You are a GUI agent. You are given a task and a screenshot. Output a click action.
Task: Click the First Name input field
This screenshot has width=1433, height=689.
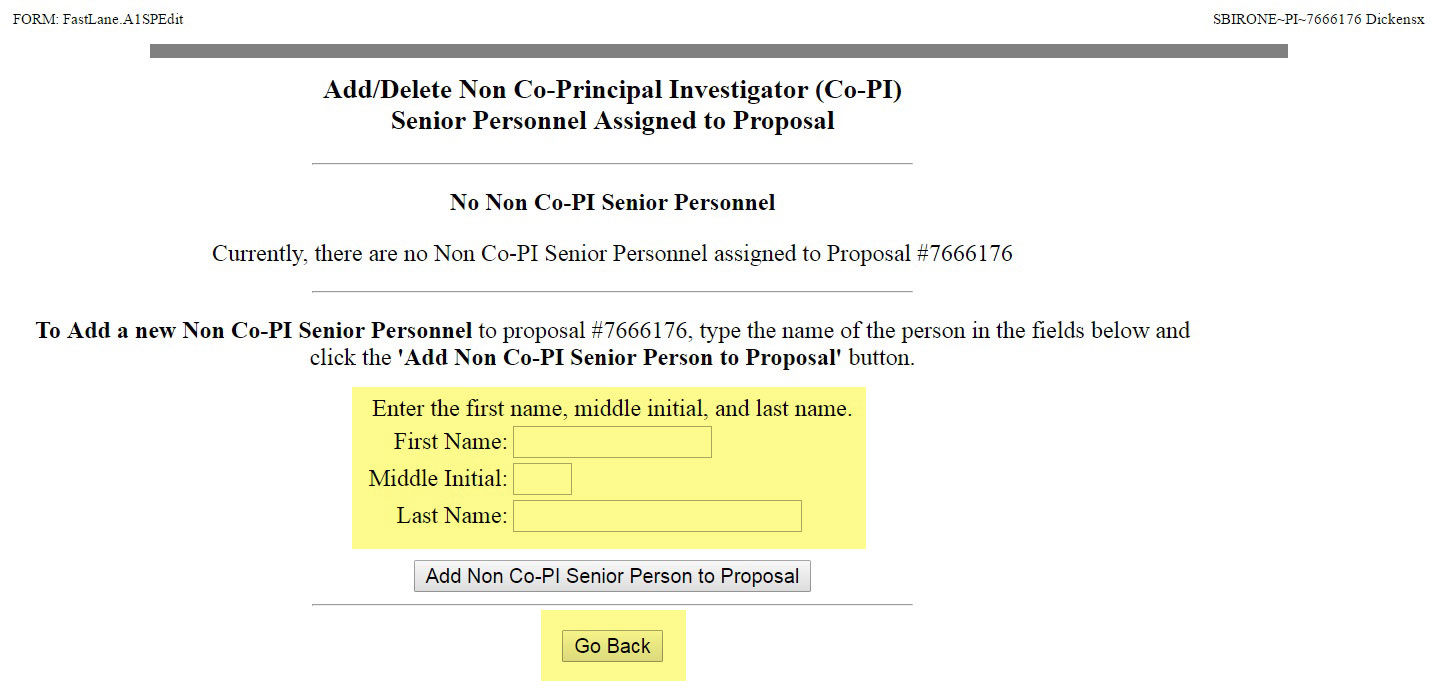click(x=612, y=442)
